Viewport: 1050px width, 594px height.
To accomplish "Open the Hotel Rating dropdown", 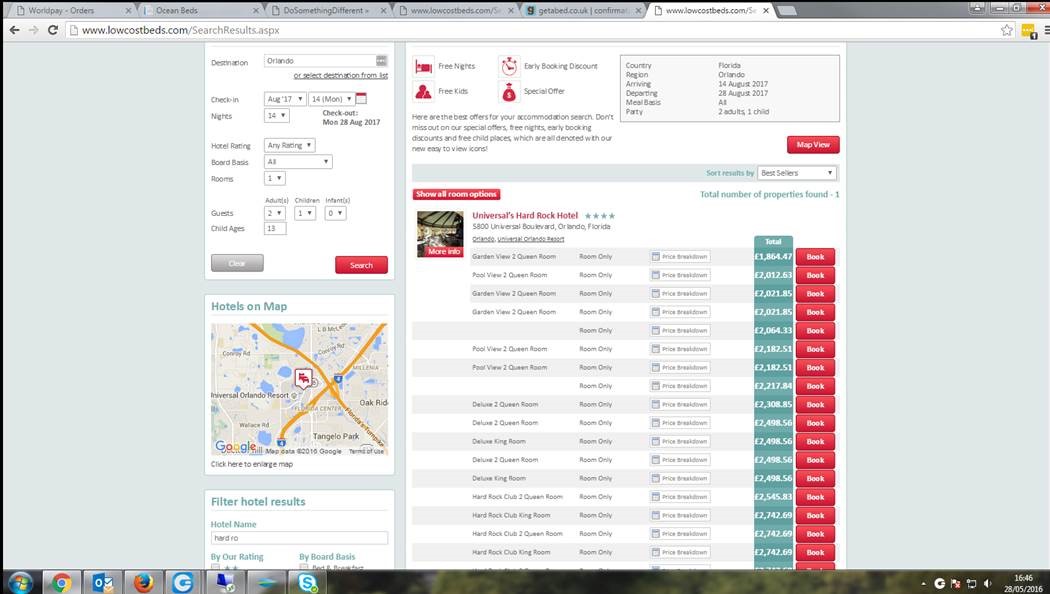I will pyautogui.click(x=289, y=145).
